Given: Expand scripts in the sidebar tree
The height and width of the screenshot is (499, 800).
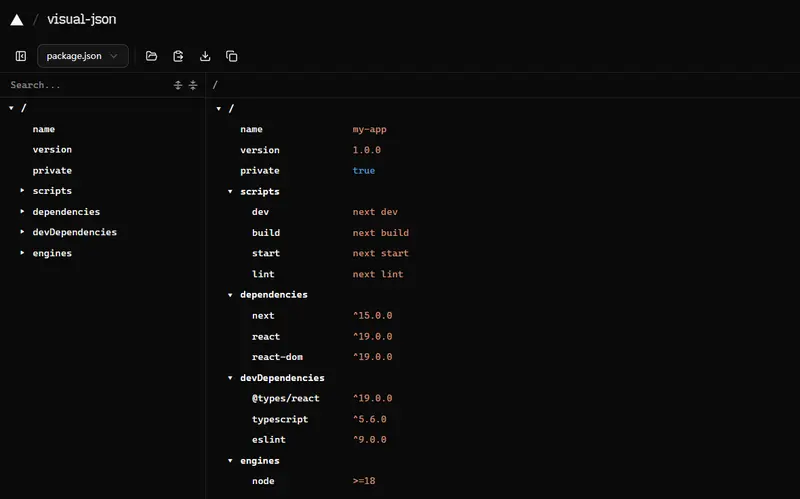Looking at the screenshot, I should pyautogui.click(x=22, y=190).
